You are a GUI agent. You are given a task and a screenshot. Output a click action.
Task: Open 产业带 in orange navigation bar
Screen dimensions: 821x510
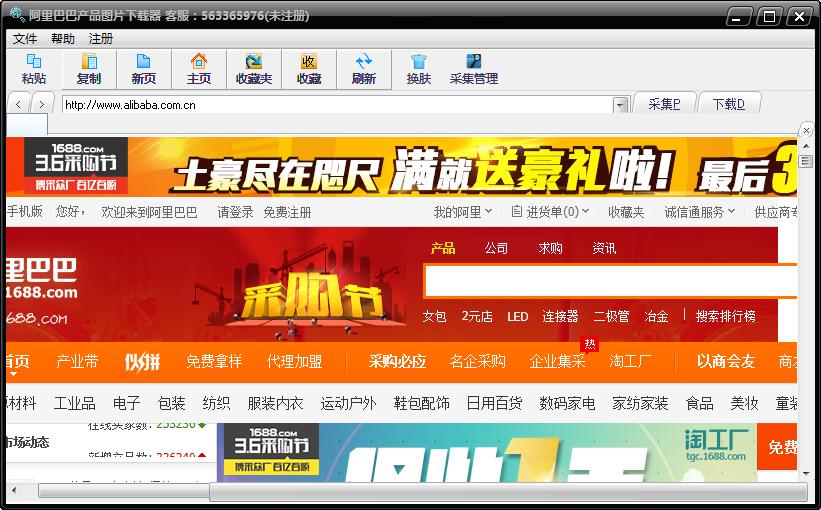pyautogui.click(x=77, y=361)
